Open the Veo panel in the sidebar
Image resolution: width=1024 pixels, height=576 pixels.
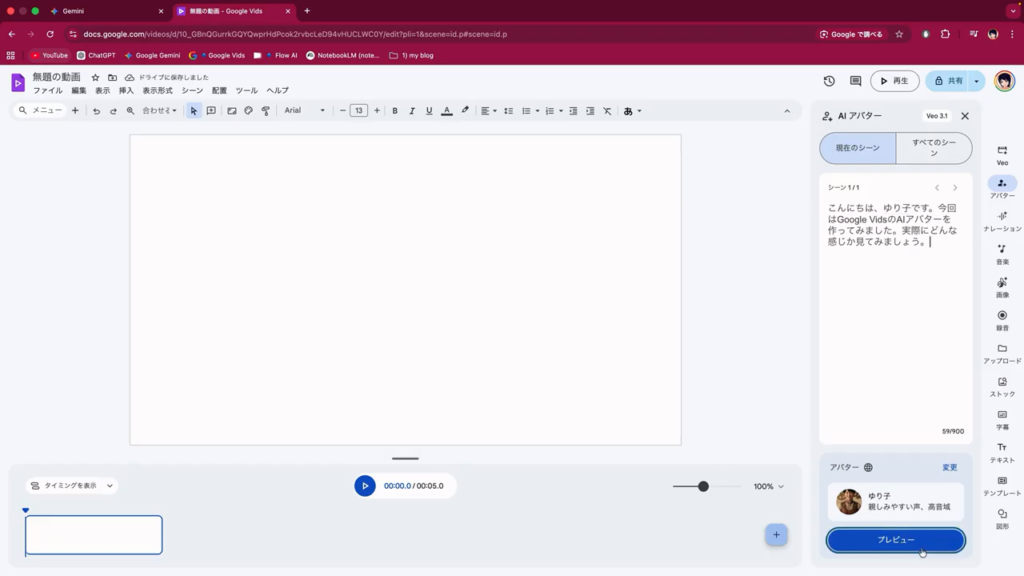point(1002,154)
